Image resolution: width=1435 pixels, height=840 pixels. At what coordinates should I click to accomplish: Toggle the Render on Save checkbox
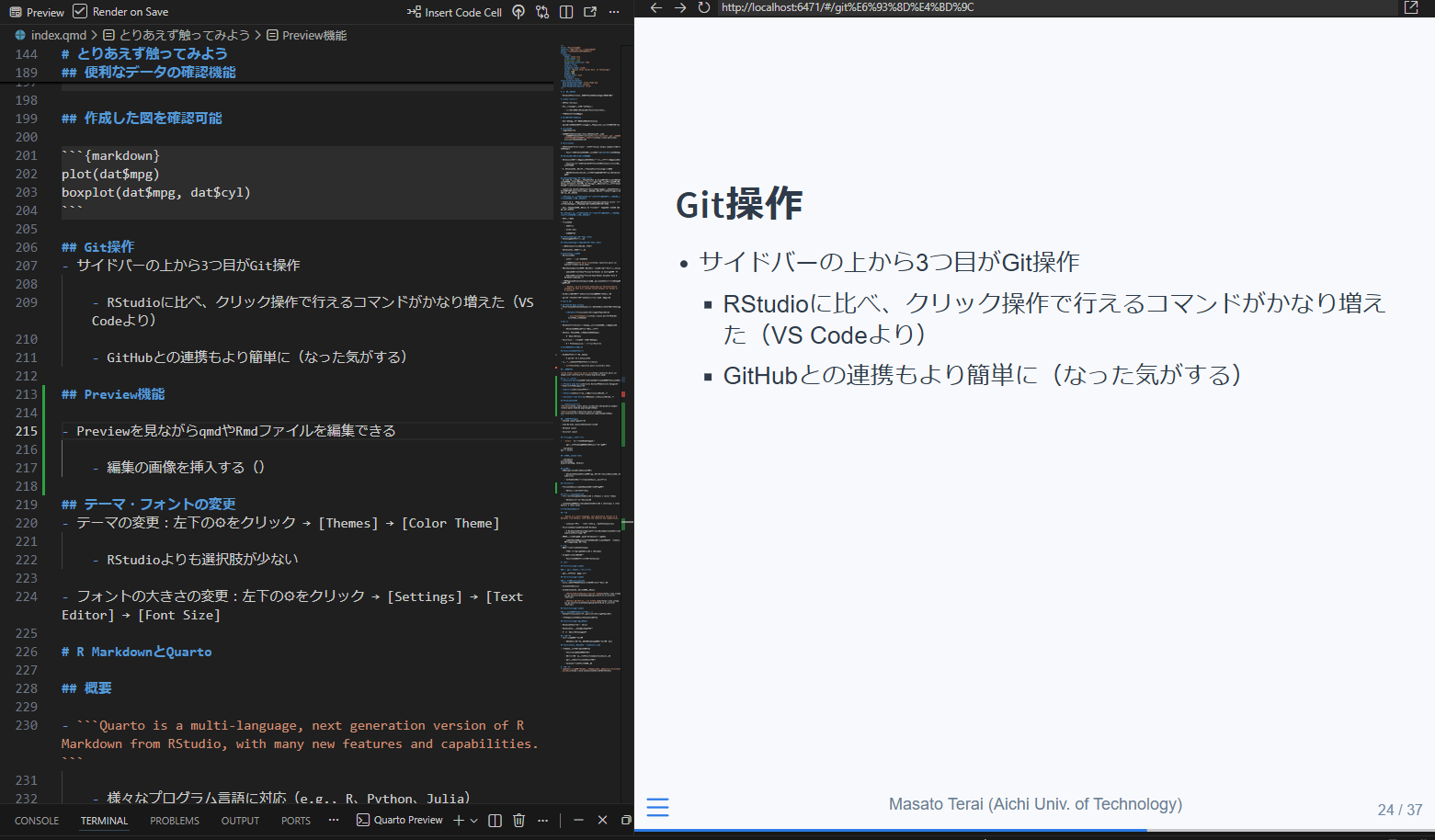click(80, 12)
